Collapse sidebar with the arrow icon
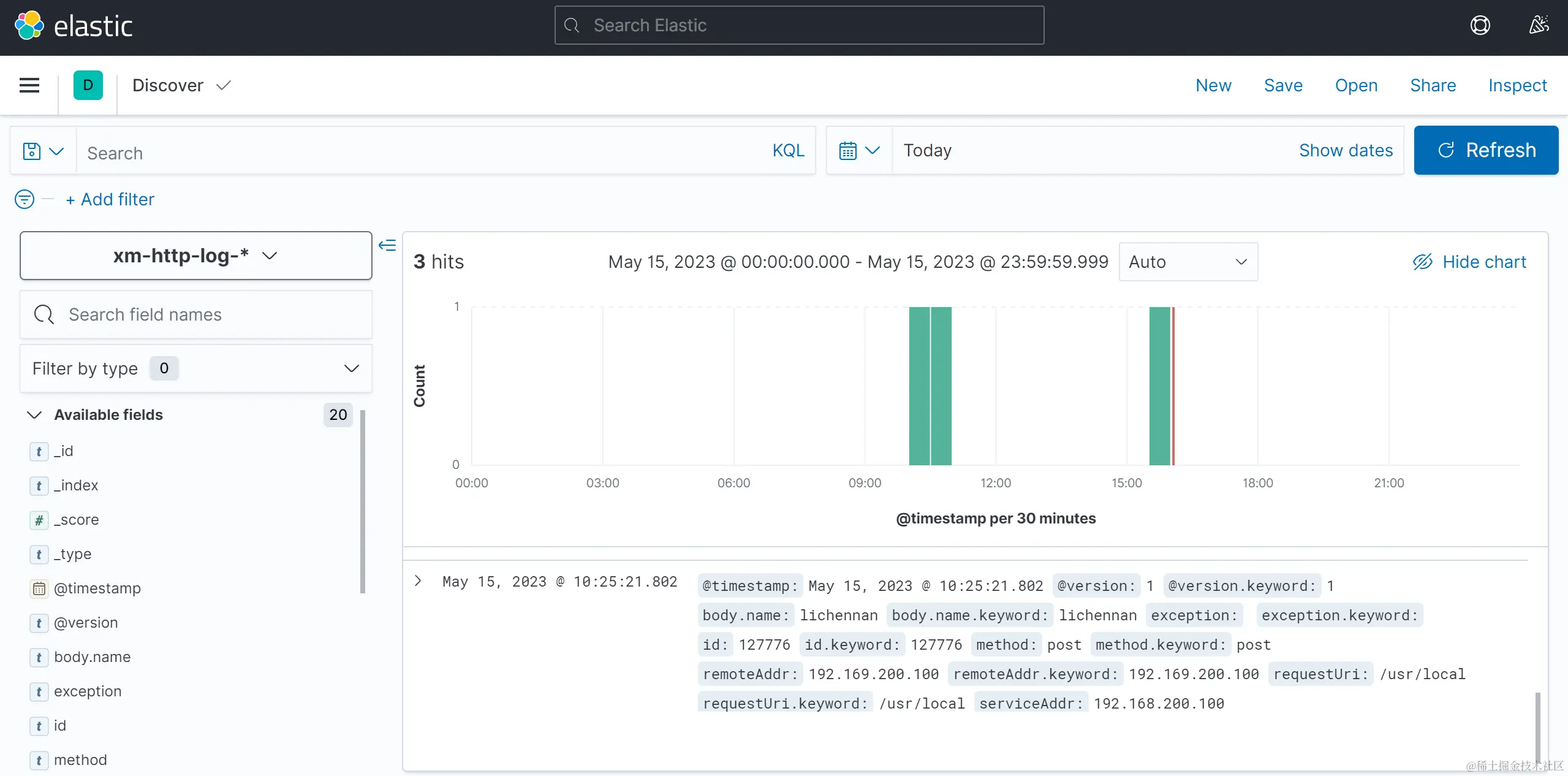This screenshot has height=776, width=1568. [x=387, y=246]
